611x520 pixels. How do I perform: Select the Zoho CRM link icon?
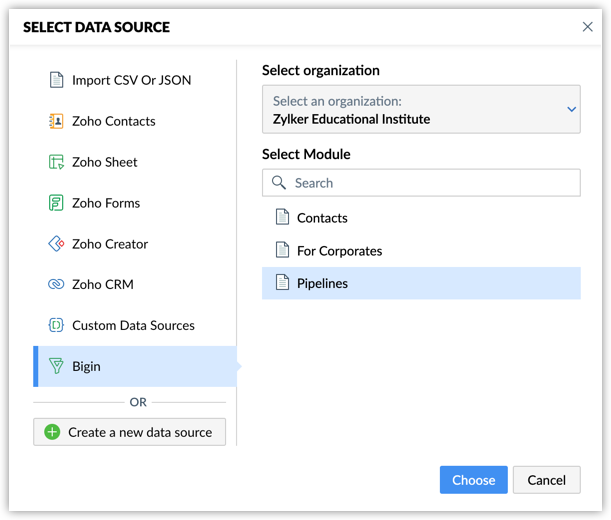click(x=56, y=284)
